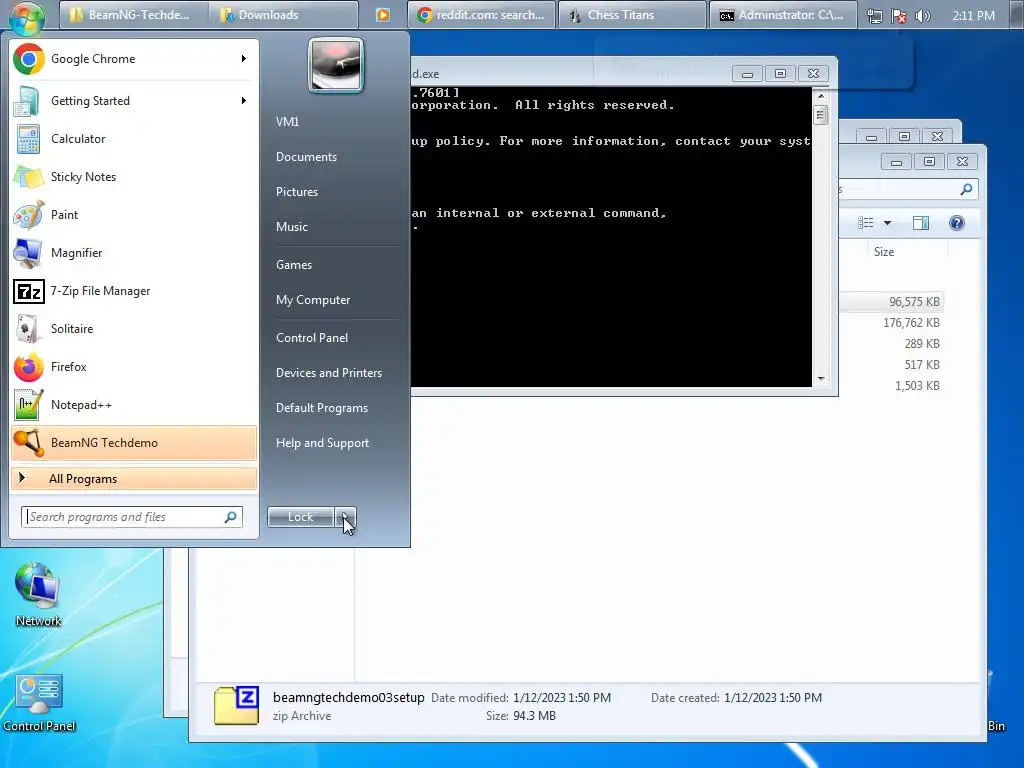Select the file row sized 96,575 KB
The image size is (1024, 768).
click(892, 302)
